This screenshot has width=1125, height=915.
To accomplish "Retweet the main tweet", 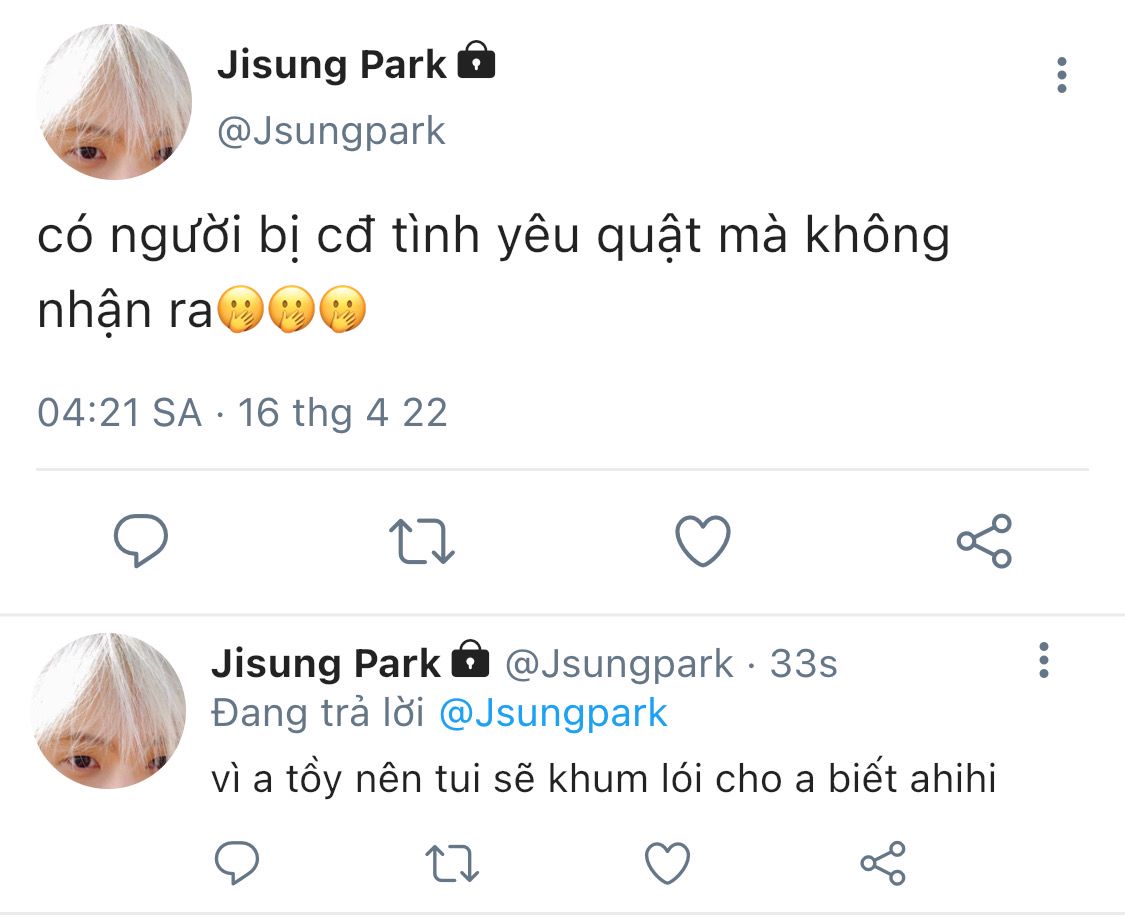I will coord(421,541).
